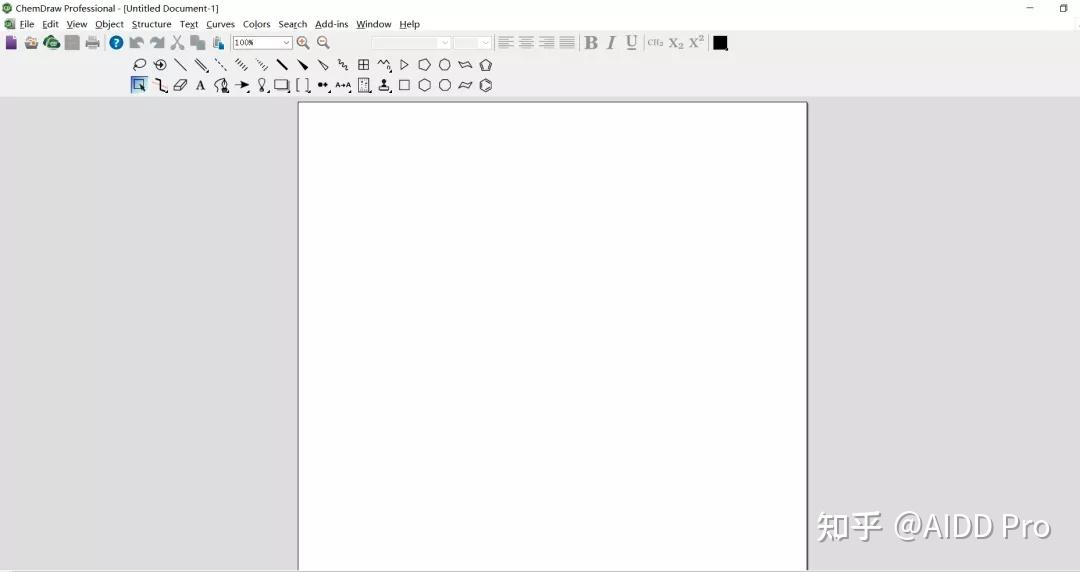Select the Multiple Bonds tool

[x=201, y=65]
